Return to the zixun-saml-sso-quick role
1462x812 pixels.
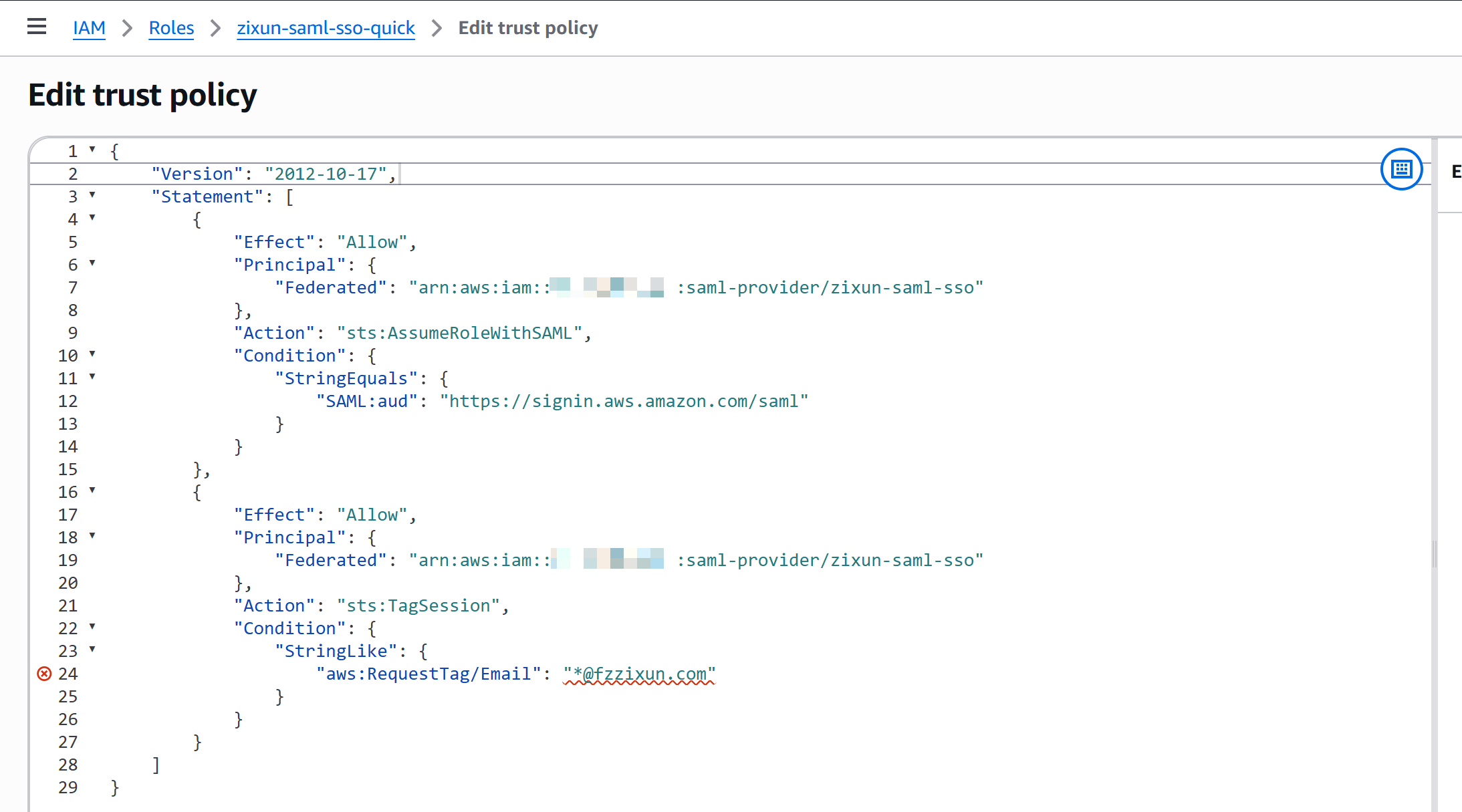[x=326, y=28]
